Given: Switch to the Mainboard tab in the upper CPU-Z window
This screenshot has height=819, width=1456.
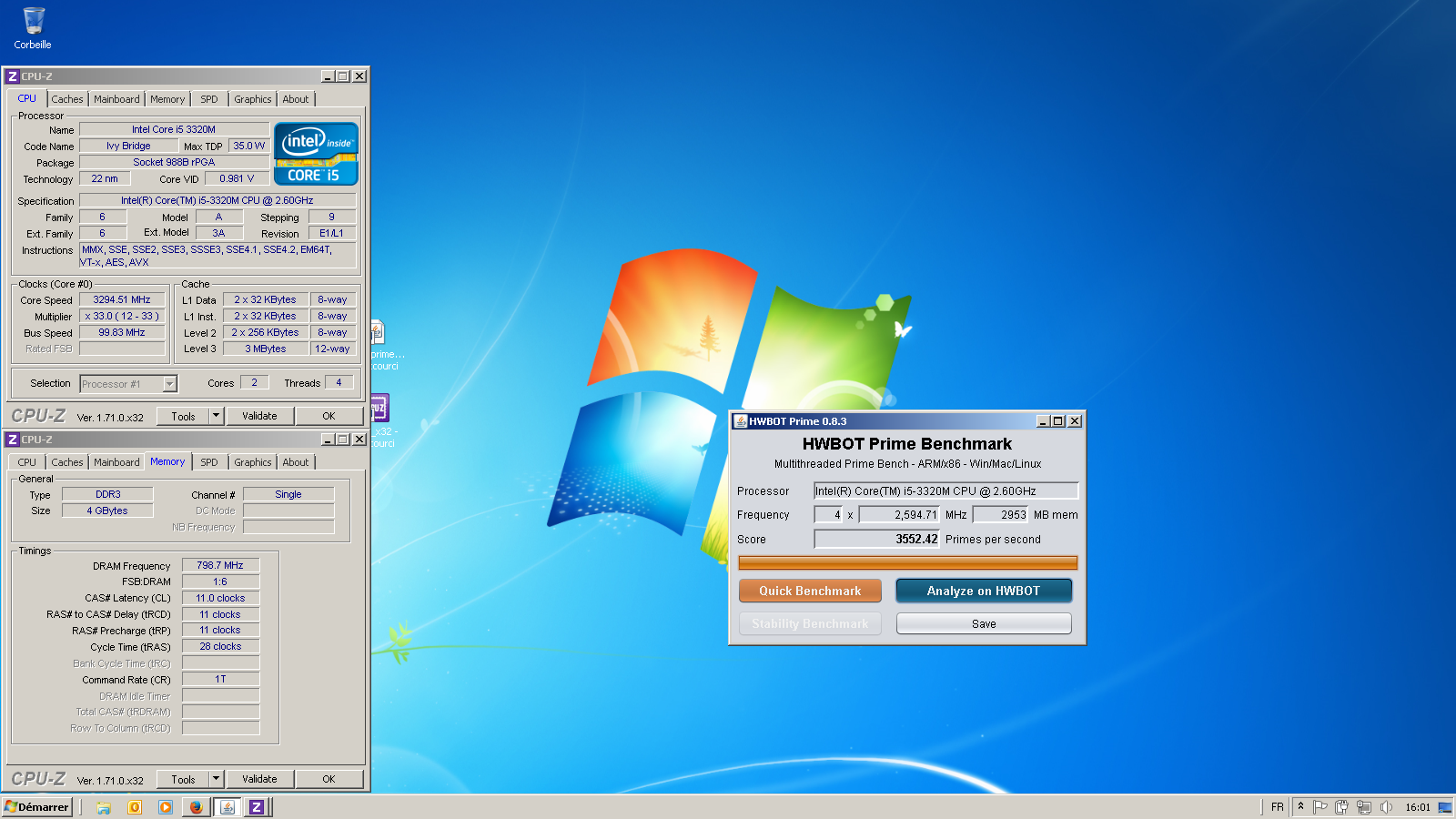Looking at the screenshot, I should [x=116, y=99].
